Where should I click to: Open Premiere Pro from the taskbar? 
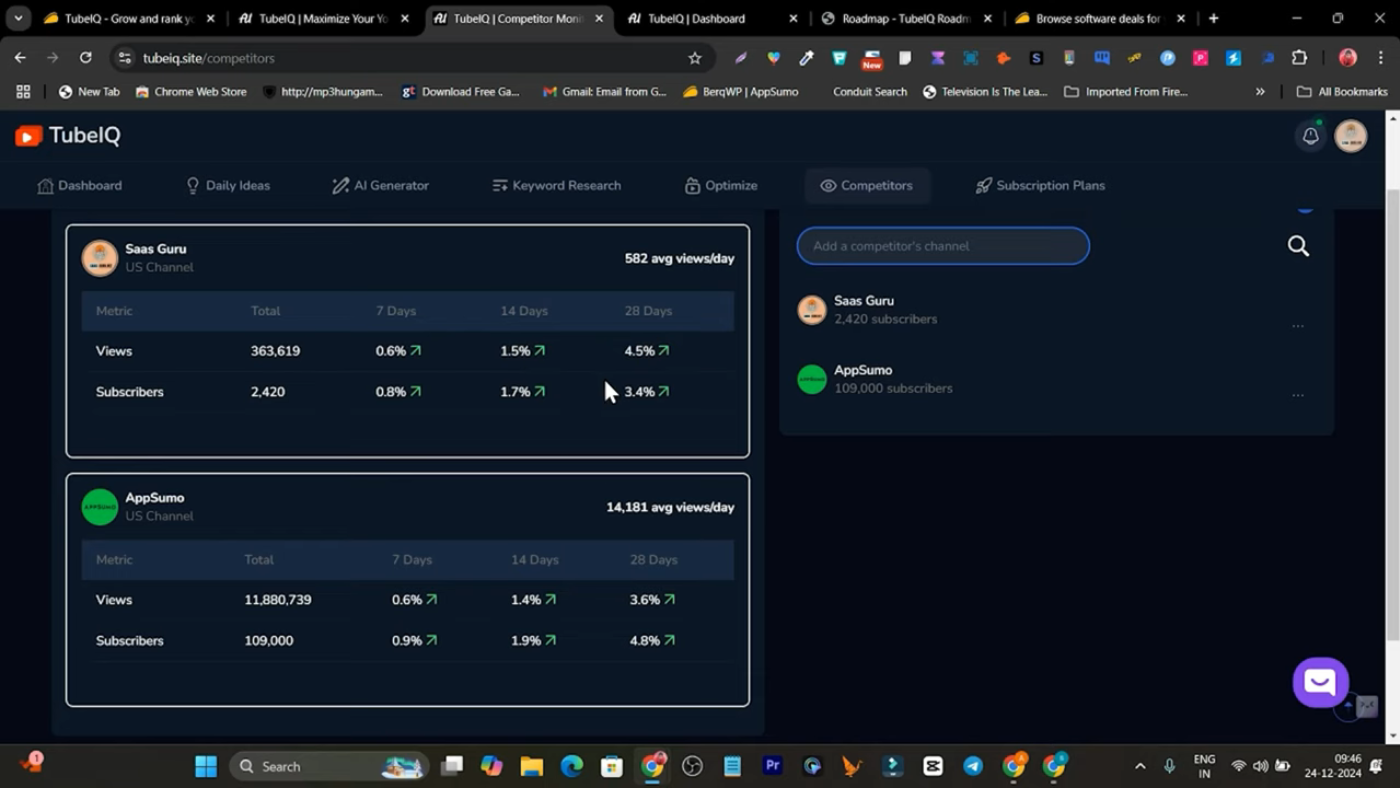(x=772, y=766)
